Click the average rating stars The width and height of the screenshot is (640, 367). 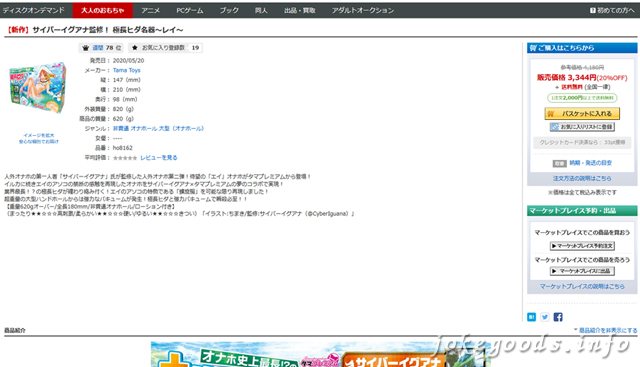coord(125,158)
